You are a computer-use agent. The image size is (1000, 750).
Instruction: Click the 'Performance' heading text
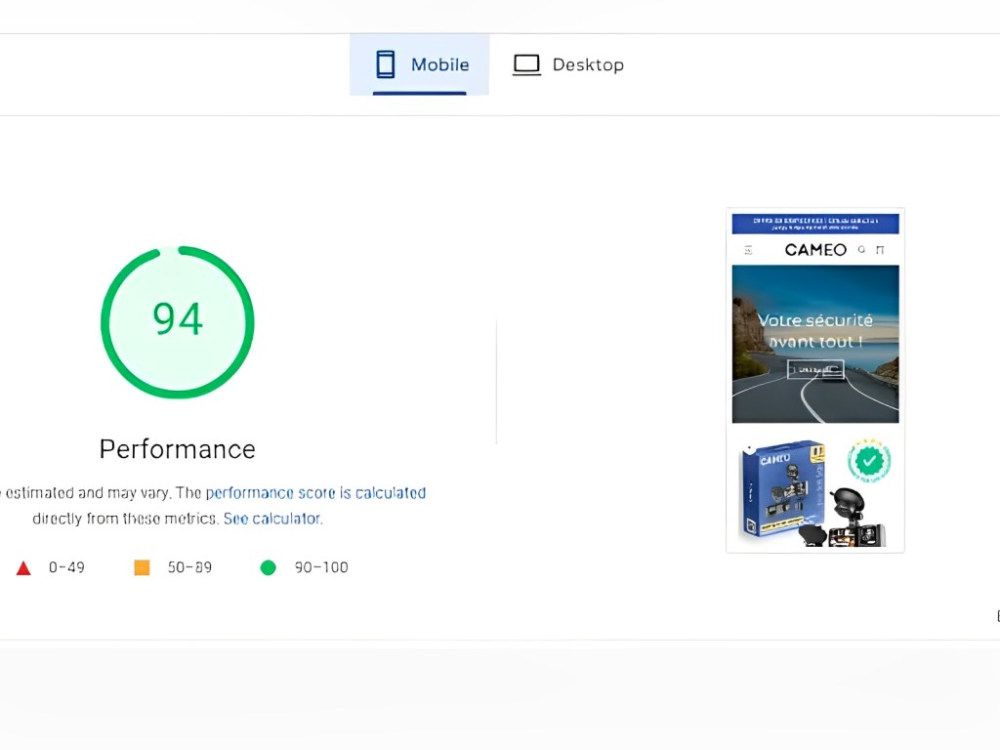(177, 450)
